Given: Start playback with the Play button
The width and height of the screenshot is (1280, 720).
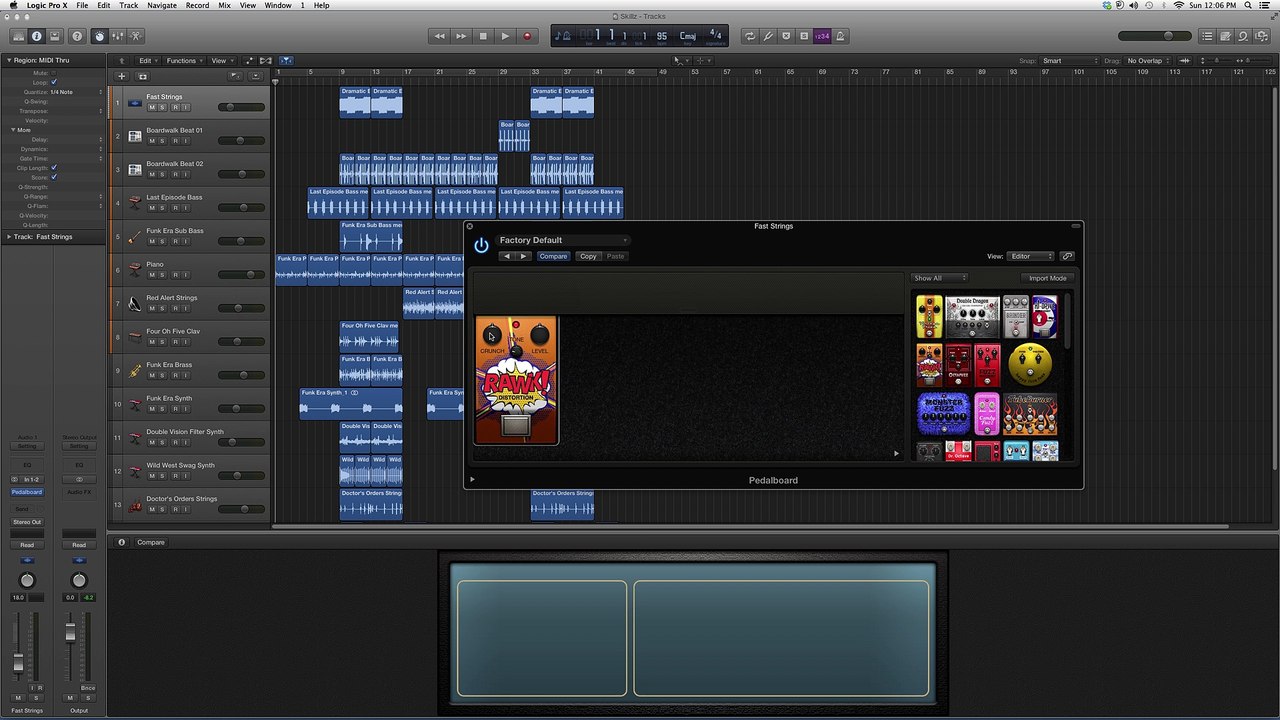Looking at the screenshot, I should [x=505, y=36].
